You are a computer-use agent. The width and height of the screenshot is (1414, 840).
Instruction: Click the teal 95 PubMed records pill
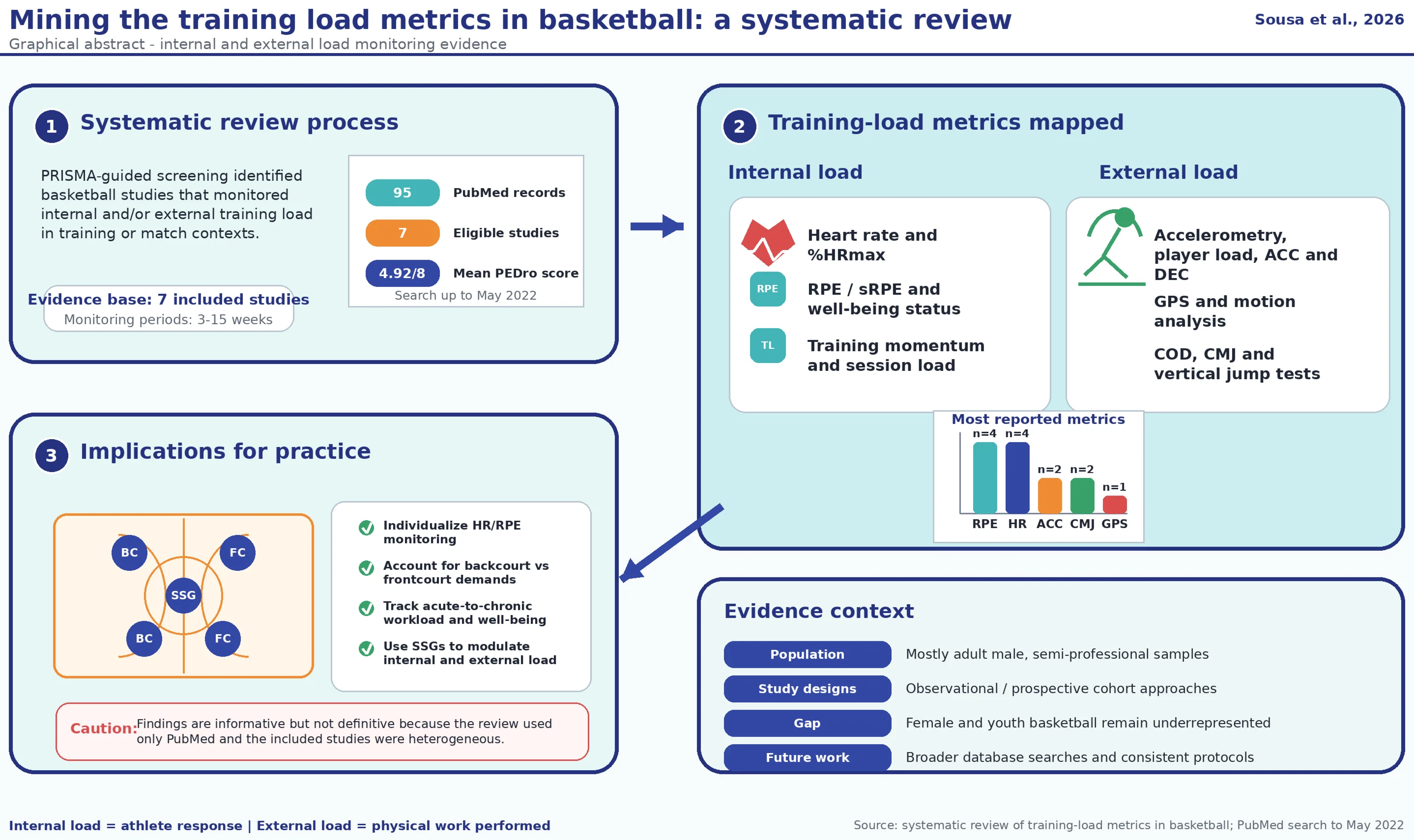[x=403, y=193]
